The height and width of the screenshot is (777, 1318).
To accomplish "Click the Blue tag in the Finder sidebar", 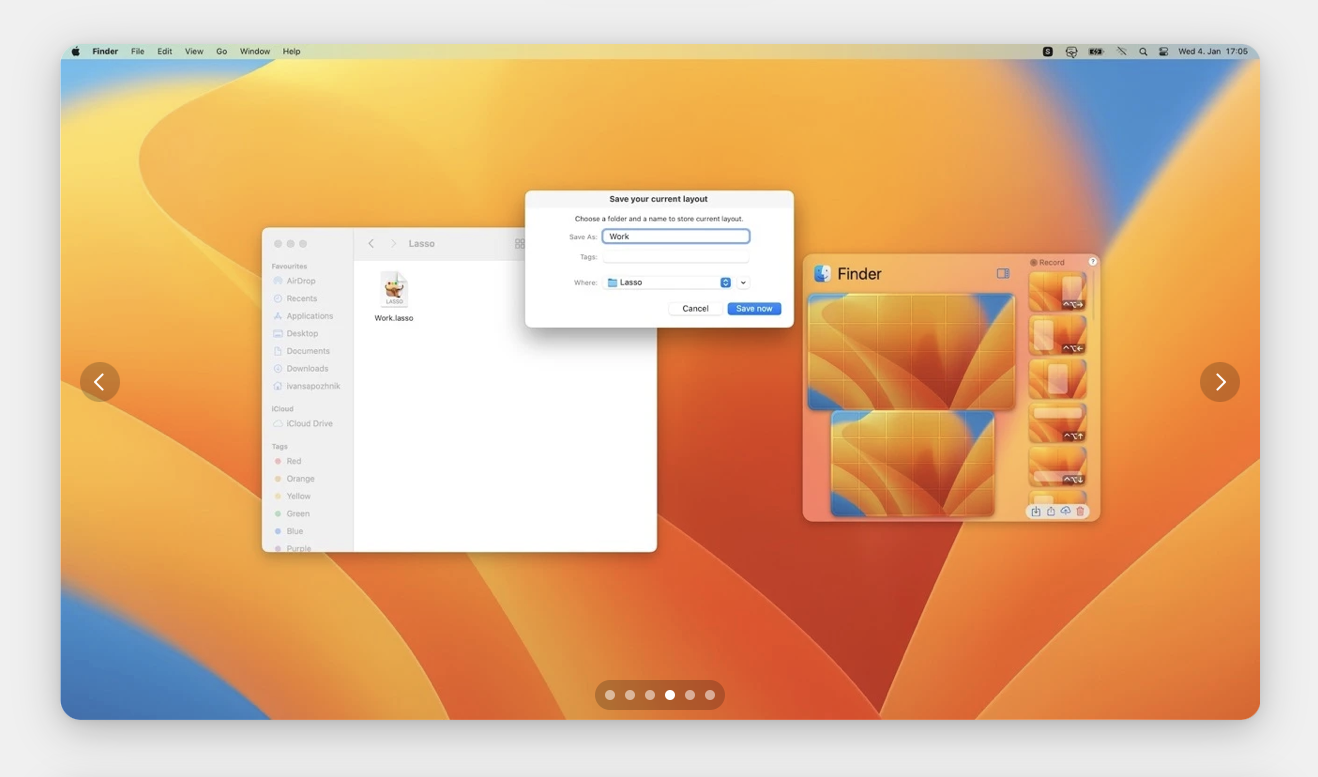I will (289, 531).
